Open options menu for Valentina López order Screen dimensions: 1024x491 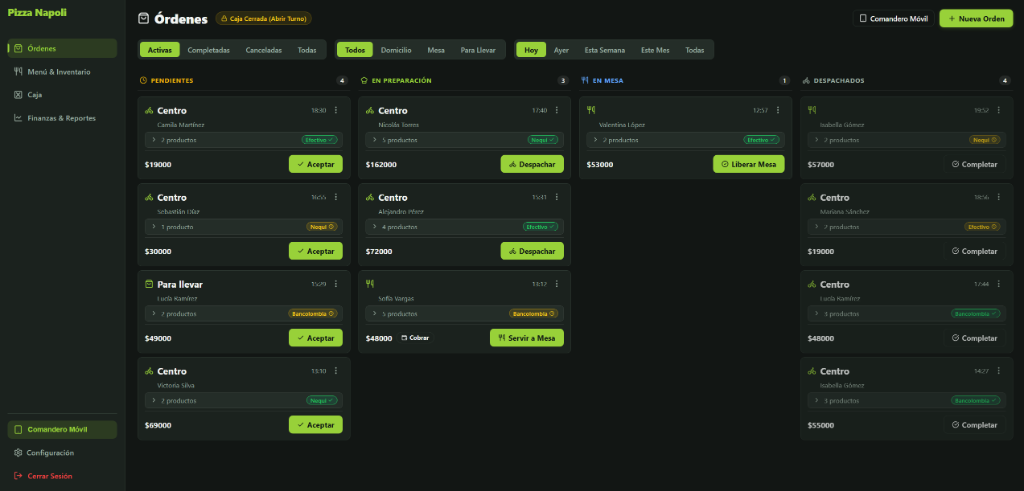click(x=778, y=110)
